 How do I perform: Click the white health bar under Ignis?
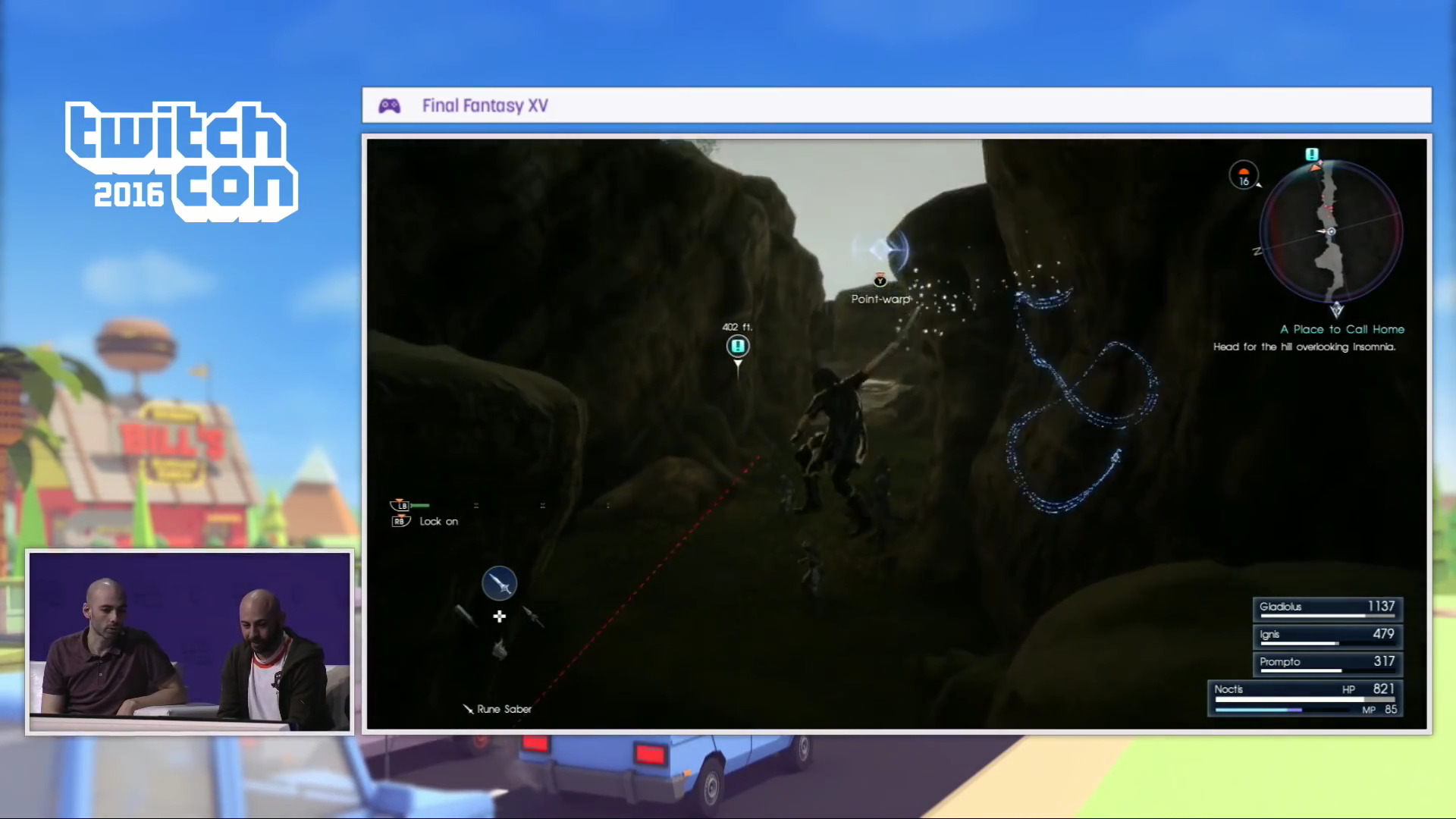(1298, 644)
